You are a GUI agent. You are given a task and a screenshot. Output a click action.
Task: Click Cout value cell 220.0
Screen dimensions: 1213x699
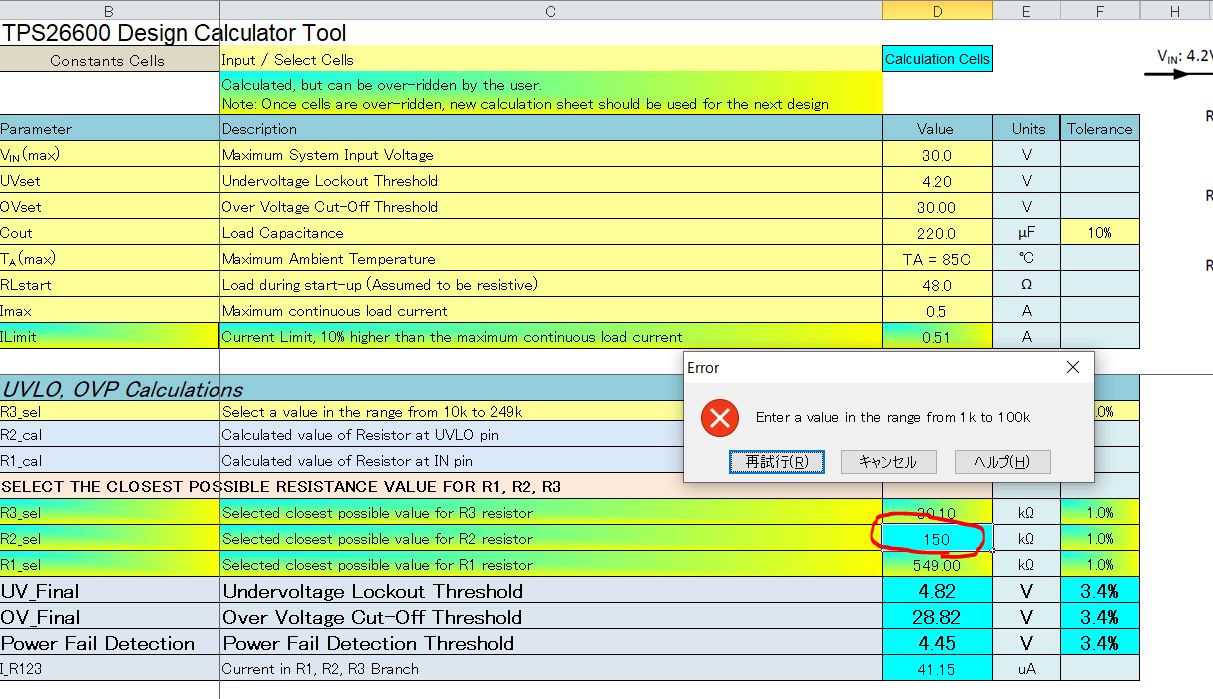(x=937, y=233)
